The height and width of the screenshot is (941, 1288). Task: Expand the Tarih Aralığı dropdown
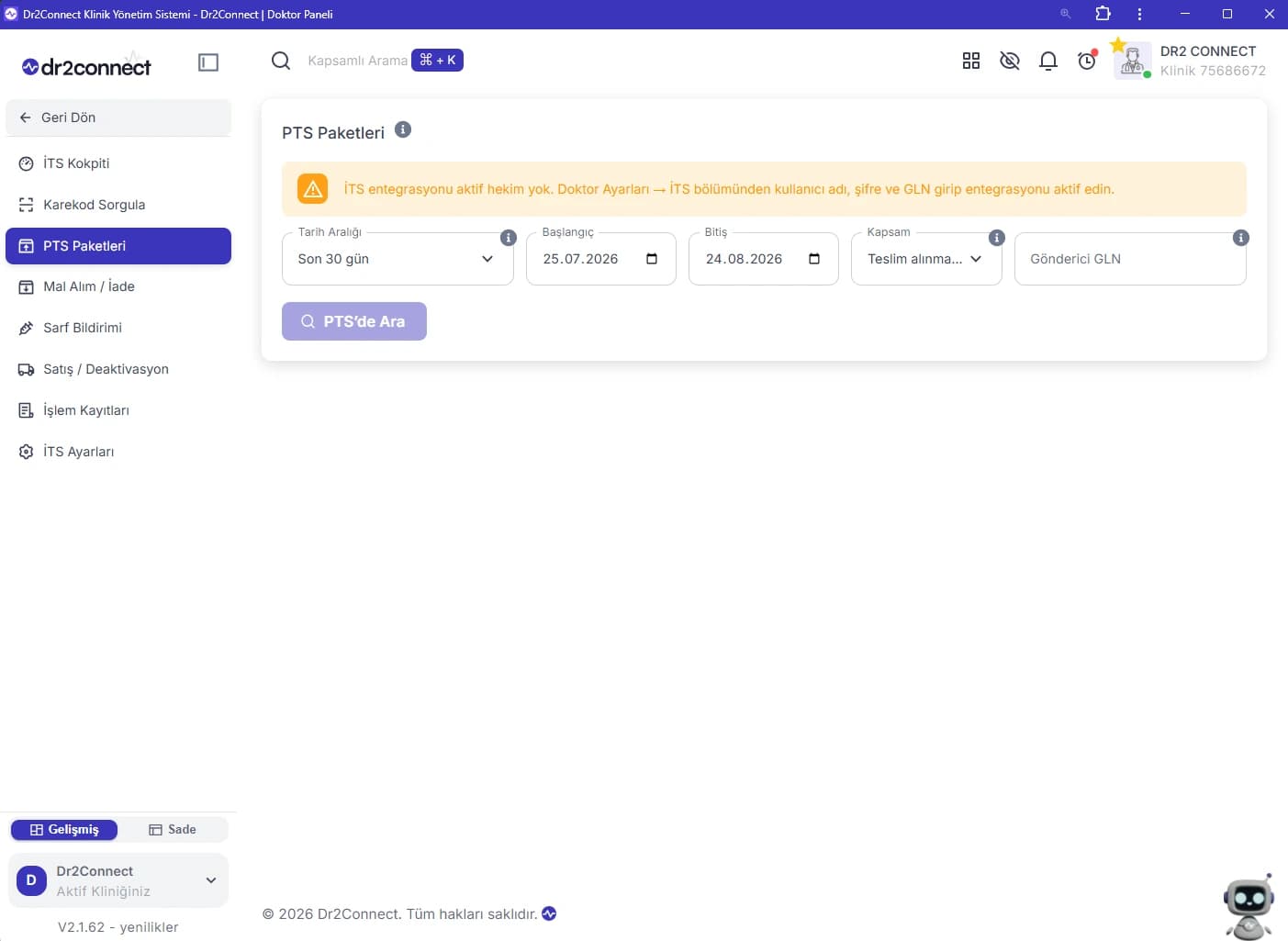[x=398, y=259]
